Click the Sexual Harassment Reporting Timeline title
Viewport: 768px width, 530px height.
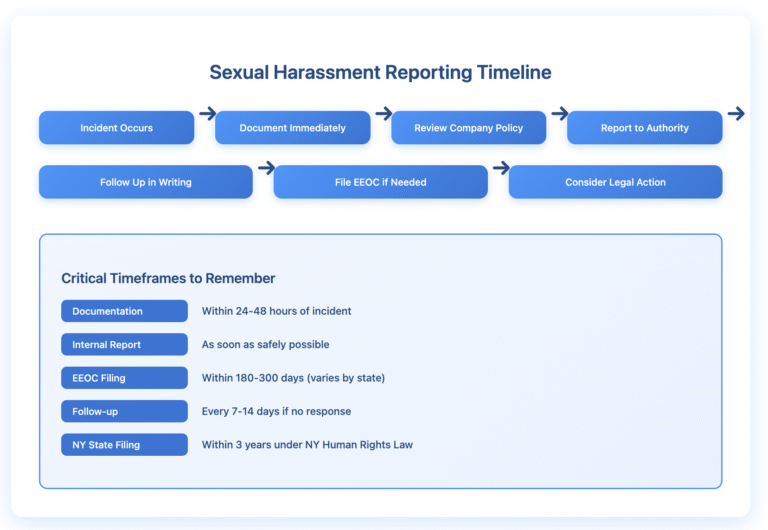(381, 72)
